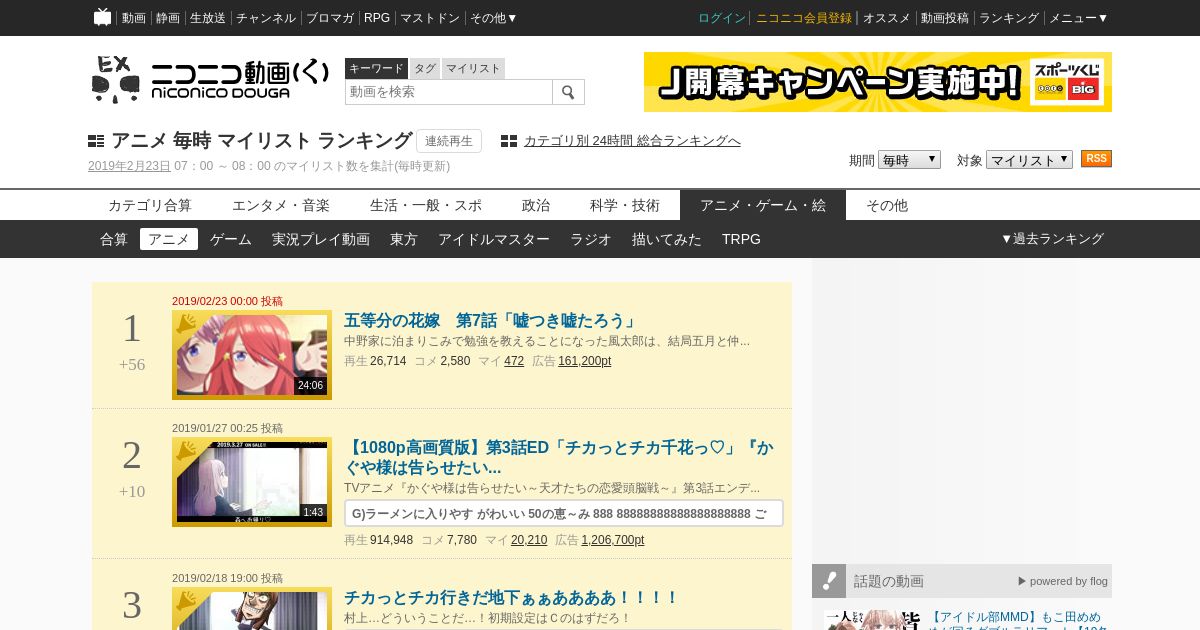Click ad points 161,200pt link
The width and height of the screenshot is (1200, 630).
point(585,361)
